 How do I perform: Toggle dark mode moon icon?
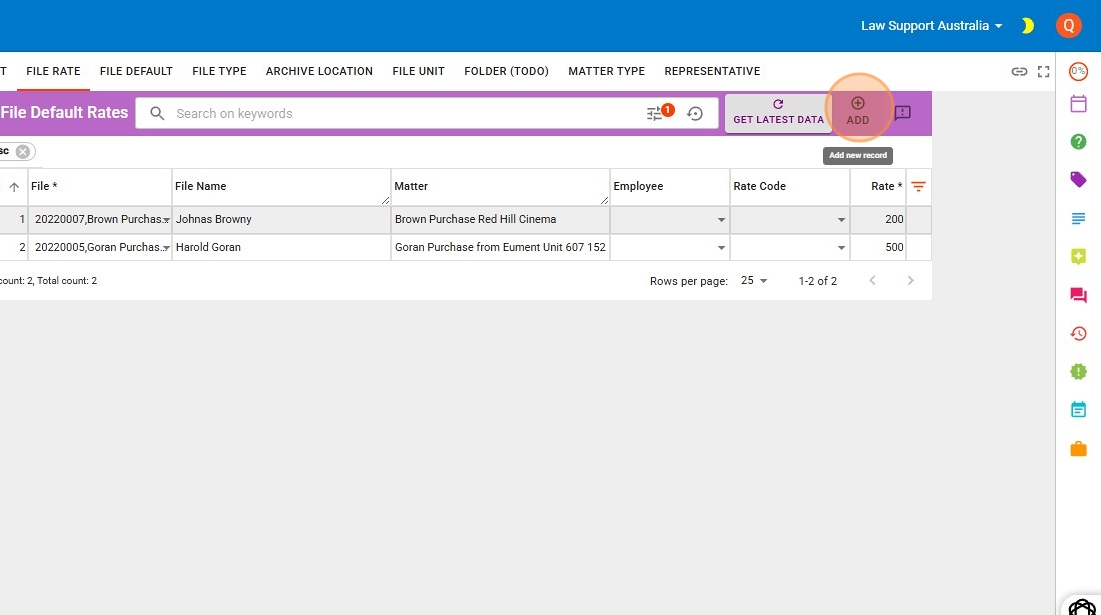(1027, 26)
